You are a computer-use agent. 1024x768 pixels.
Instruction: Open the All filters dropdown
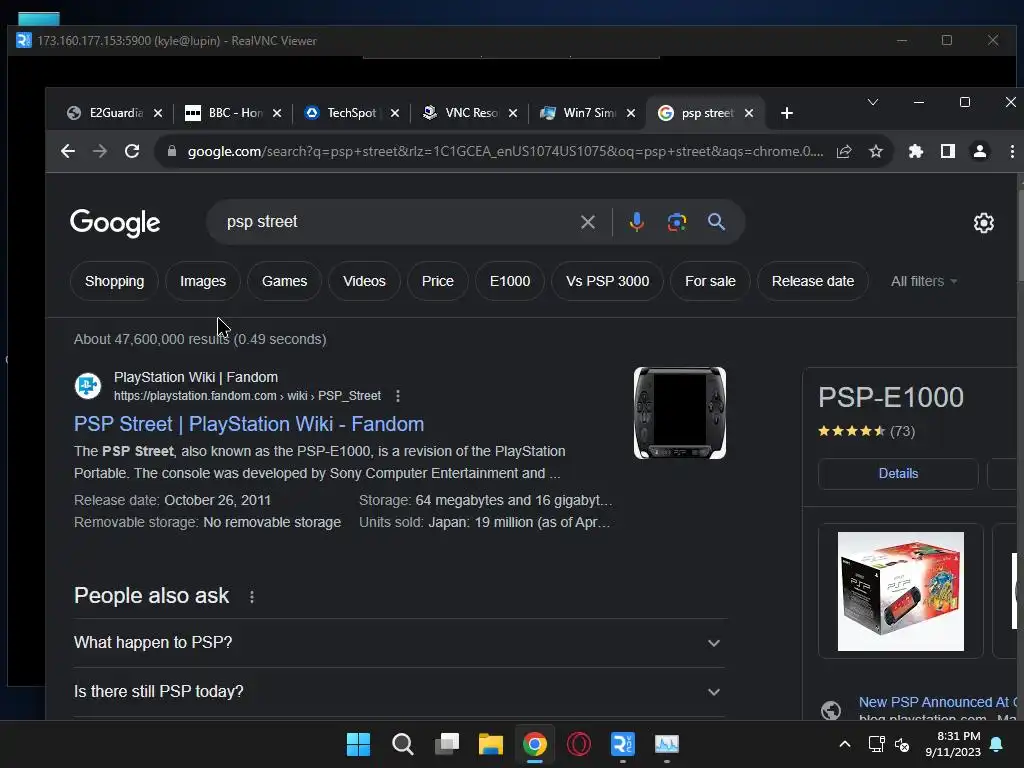click(x=923, y=281)
